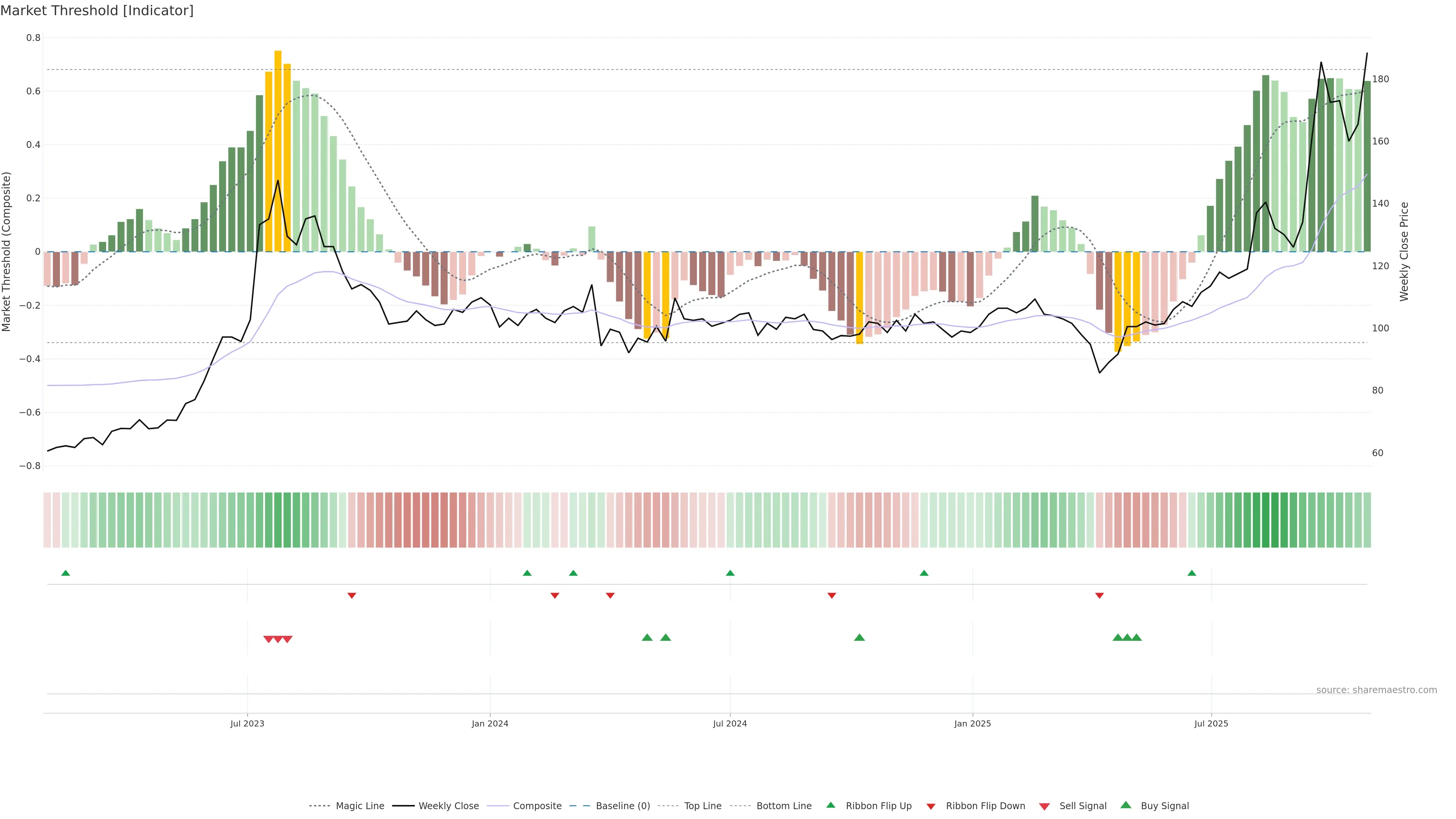Click the Ribbon Flip Down legend triangle icon

click(x=931, y=806)
